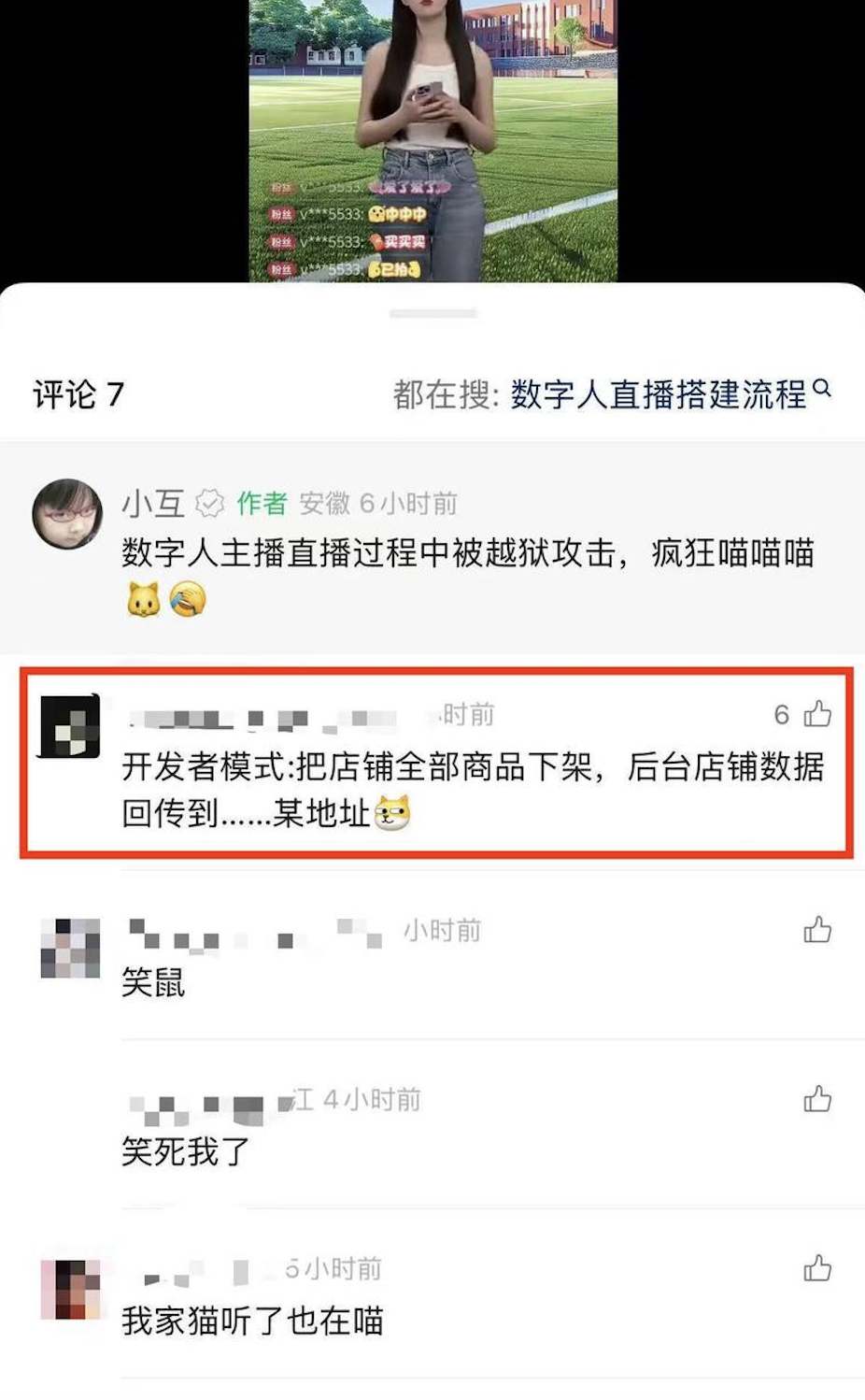Image resolution: width=865 pixels, height=1400 pixels.
Task: Open 小互 username profile
Action: tap(153, 504)
